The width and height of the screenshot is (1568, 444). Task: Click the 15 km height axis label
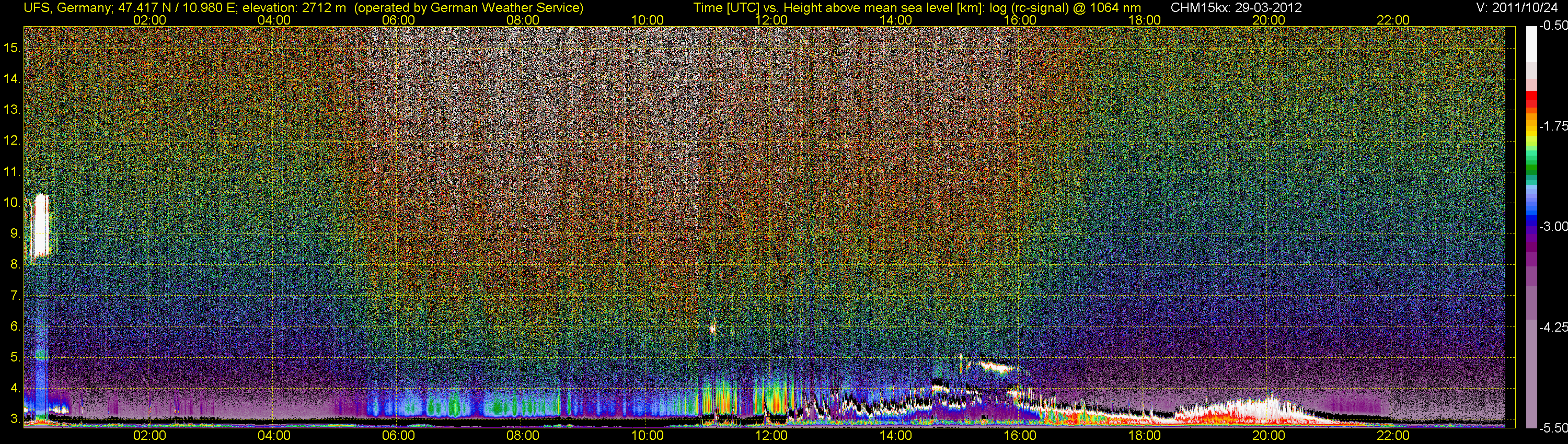click(x=12, y=48)
